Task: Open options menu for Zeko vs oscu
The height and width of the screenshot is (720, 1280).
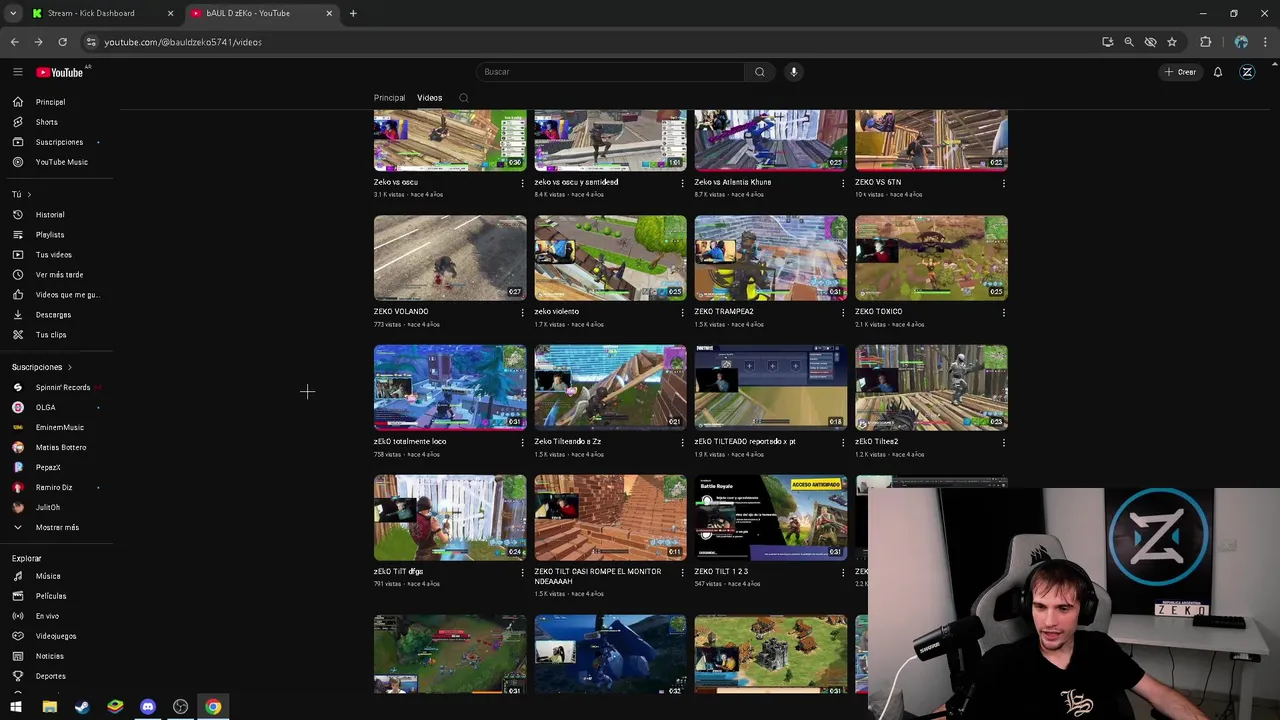Action: pos(522,183)
